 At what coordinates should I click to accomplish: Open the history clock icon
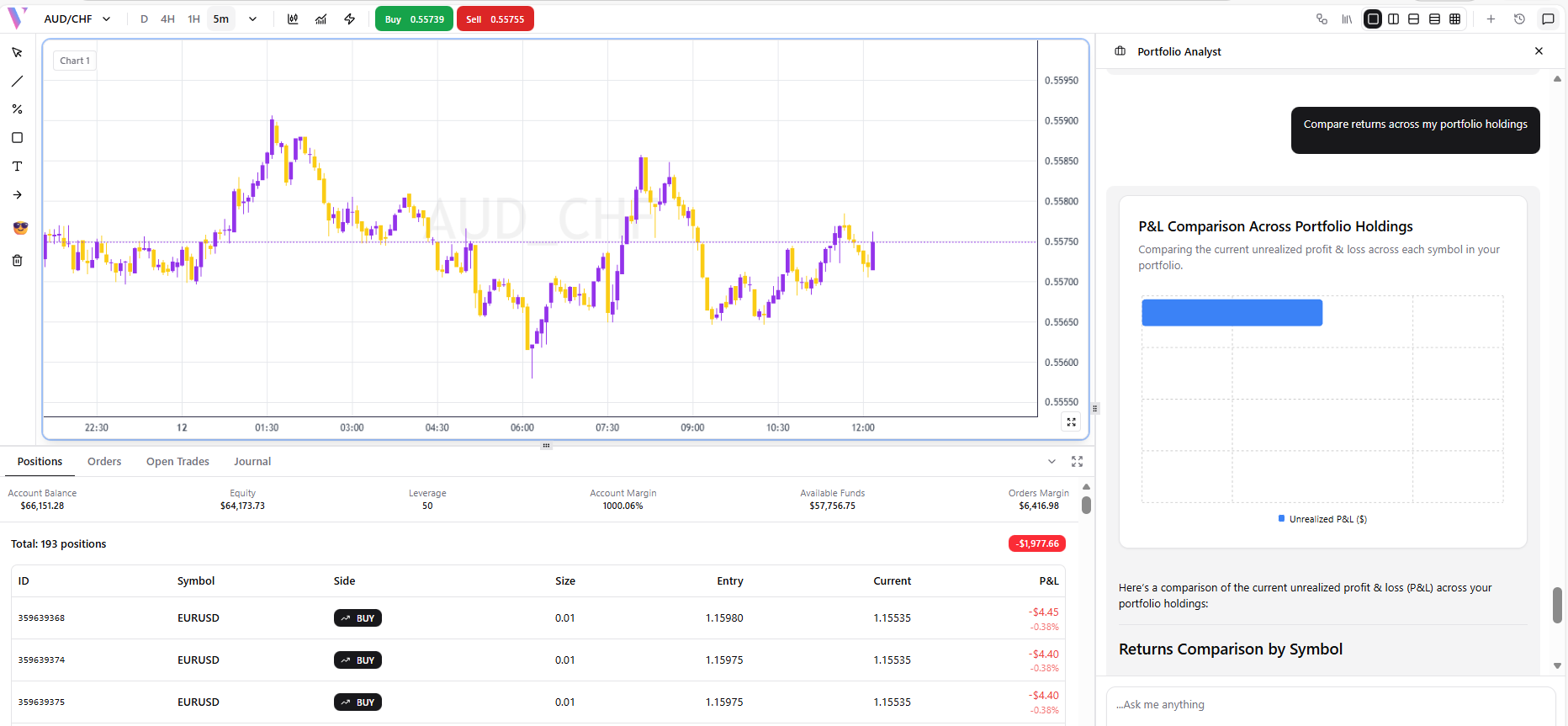tap(1519, 19)
